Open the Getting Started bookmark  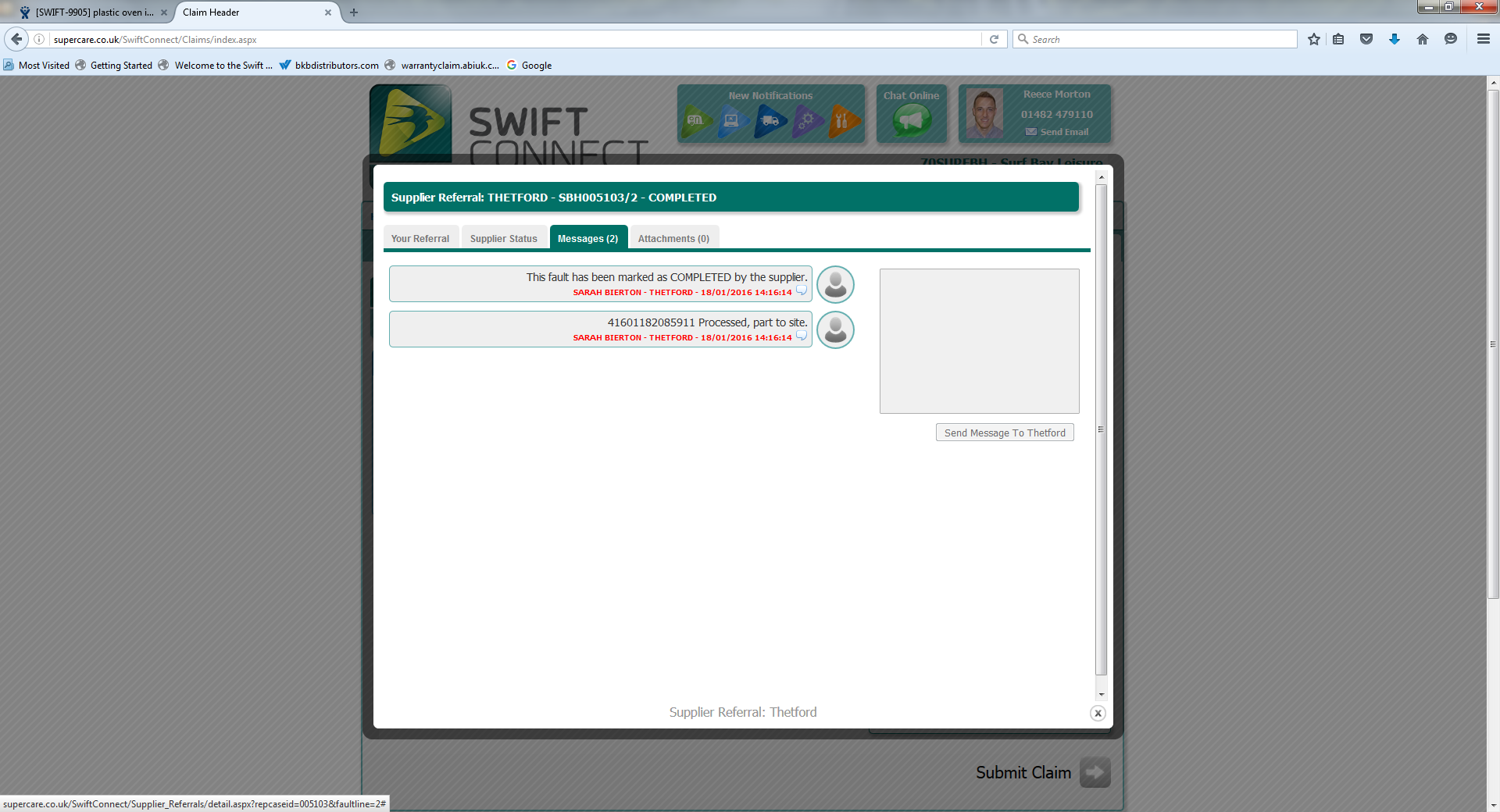(114, 66)
